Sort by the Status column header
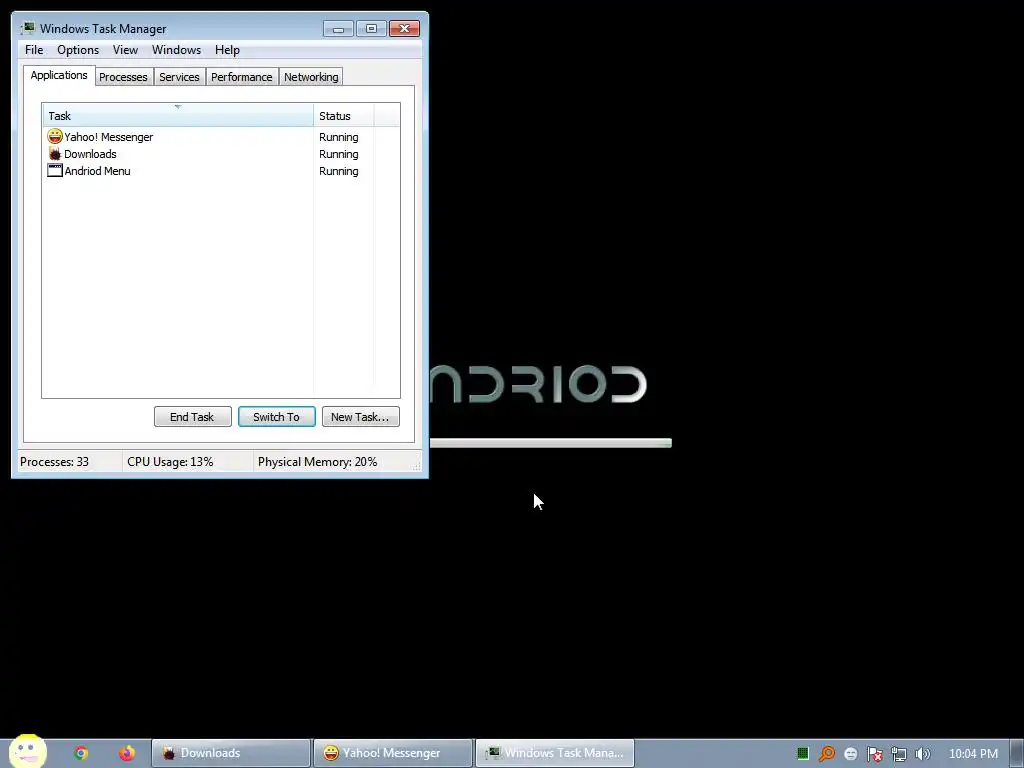 point(344,116)
